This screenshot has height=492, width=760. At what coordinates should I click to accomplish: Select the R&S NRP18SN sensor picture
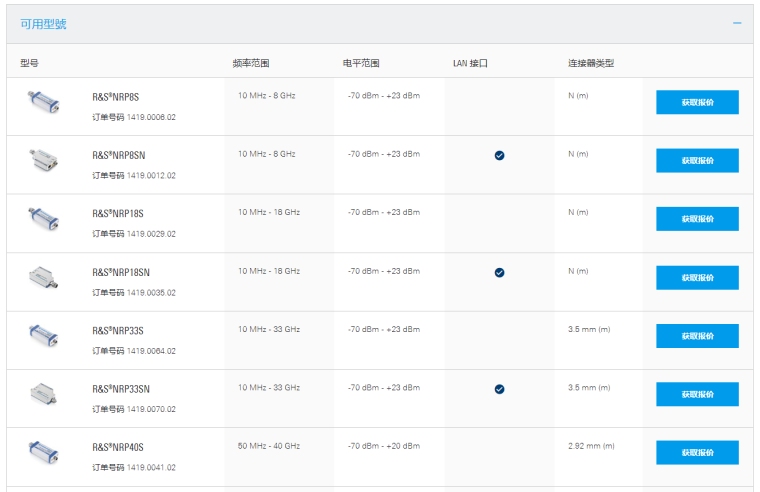pos(43,276)
